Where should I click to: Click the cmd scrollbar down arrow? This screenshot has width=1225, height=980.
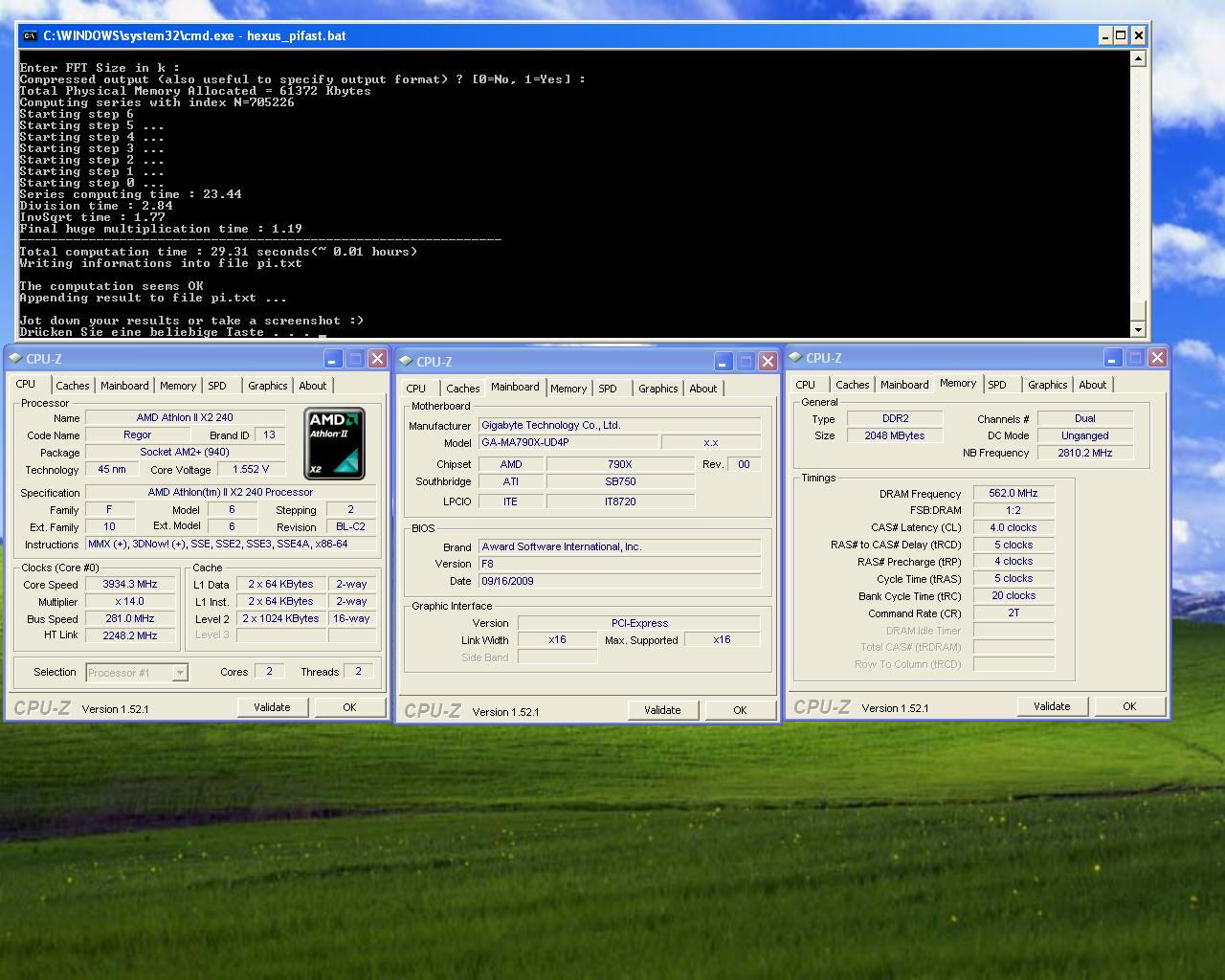(x=1138, y=330)
